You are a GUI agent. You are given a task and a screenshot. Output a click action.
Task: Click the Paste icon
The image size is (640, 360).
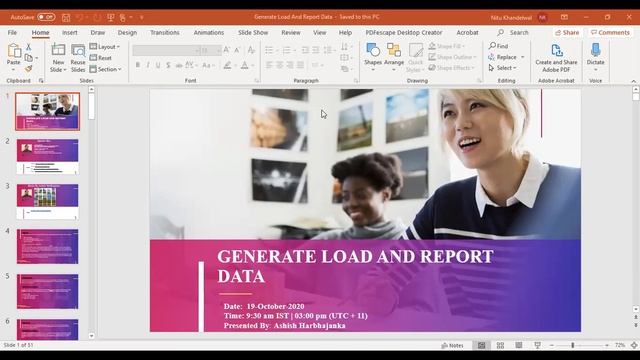(x=14, y=51)
